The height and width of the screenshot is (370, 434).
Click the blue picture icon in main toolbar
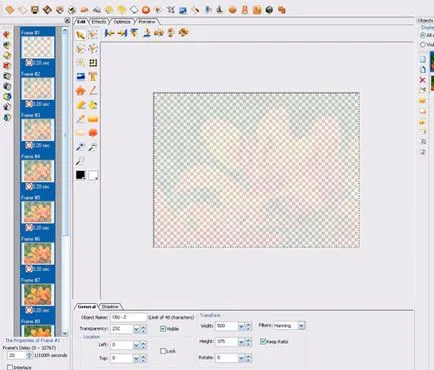pyautogui.click(x=183, y=10)
